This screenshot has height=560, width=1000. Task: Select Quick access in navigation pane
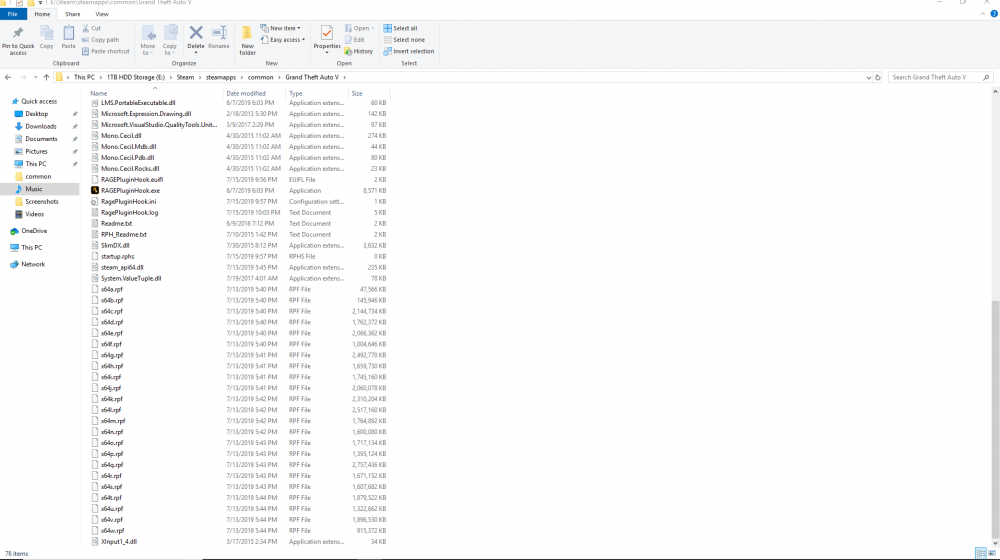coord(39,101)
